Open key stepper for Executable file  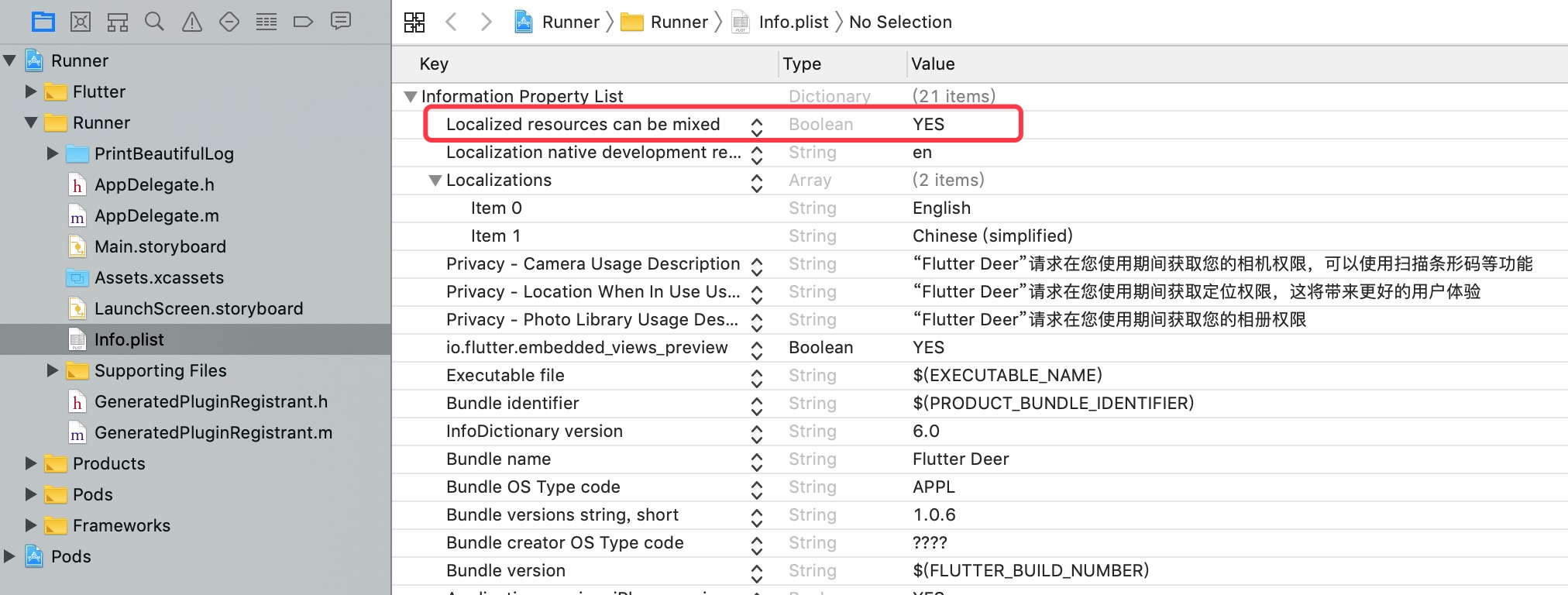click(757, 378)
